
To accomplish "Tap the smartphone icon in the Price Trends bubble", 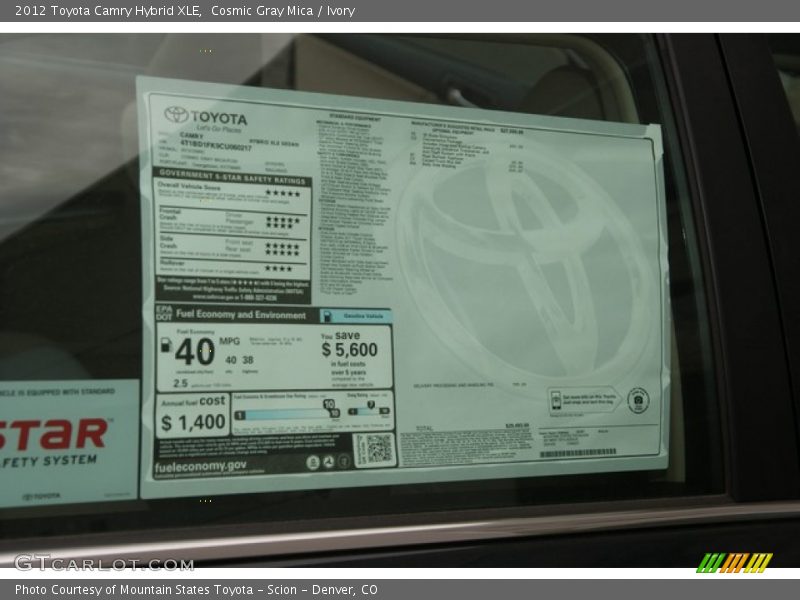I will tap(556, 400).
